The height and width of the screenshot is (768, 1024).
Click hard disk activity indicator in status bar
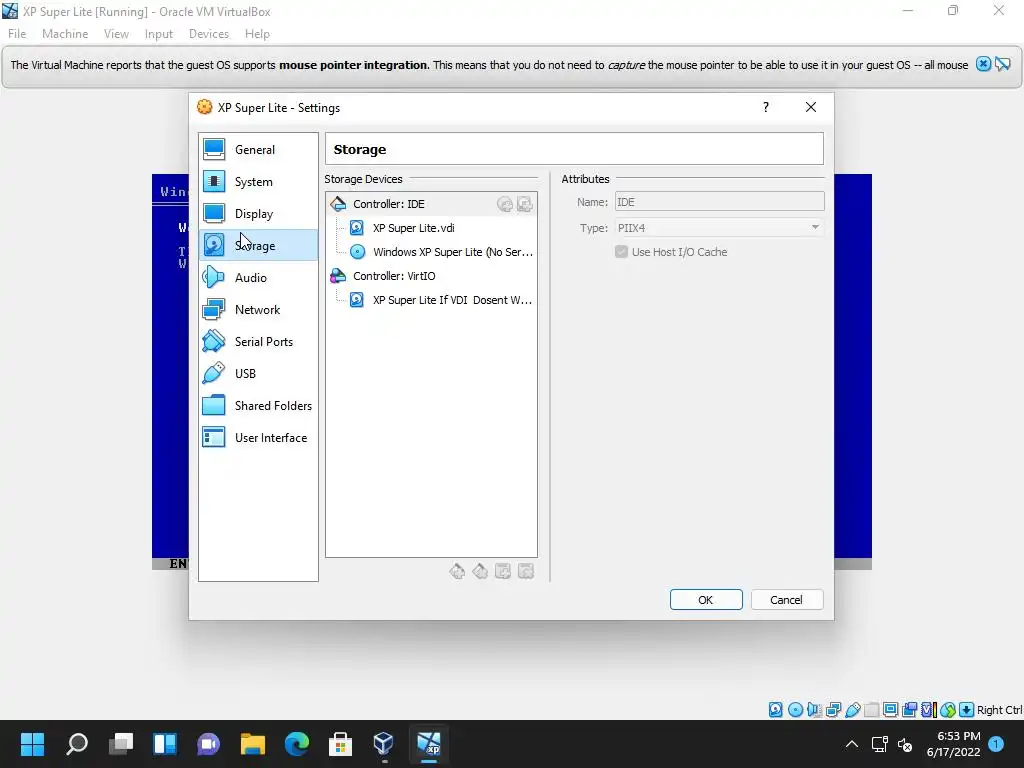point(775,710)
